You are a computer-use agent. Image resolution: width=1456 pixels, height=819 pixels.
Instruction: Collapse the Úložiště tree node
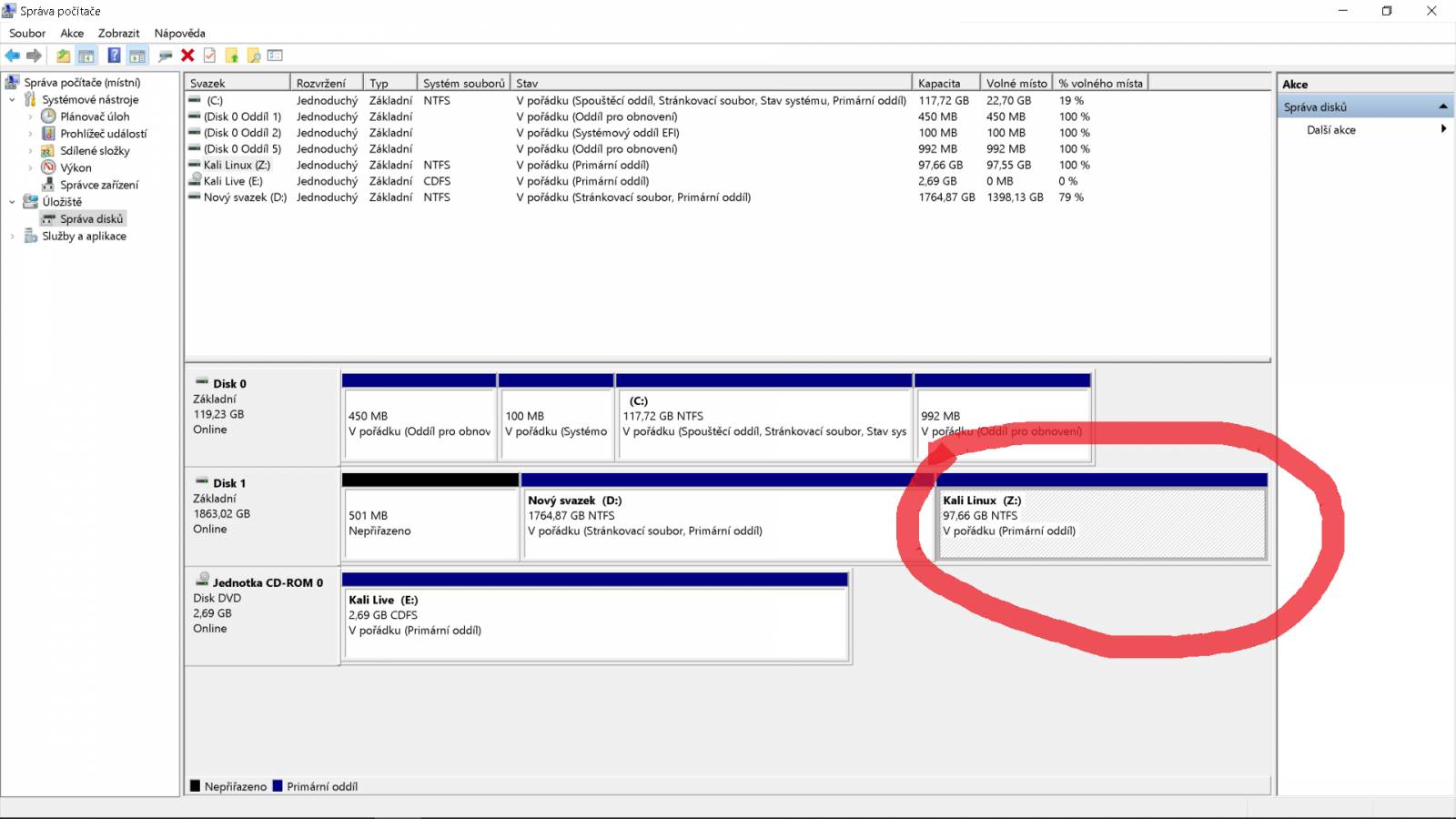(x=12, y=202)
